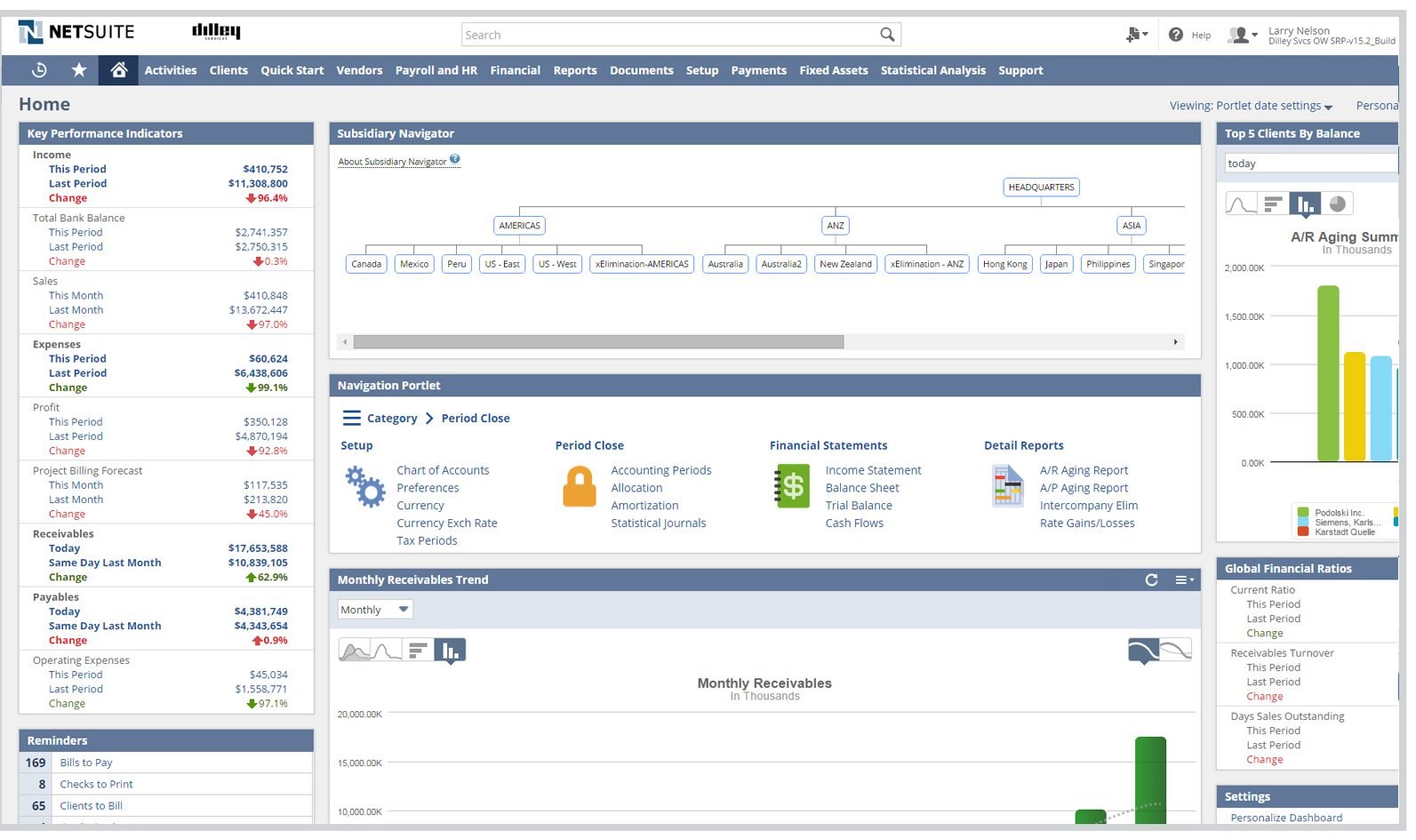1416x840 pixels.
Task: Open the Personalize Dashboard link
Action: click(1286, 818)
